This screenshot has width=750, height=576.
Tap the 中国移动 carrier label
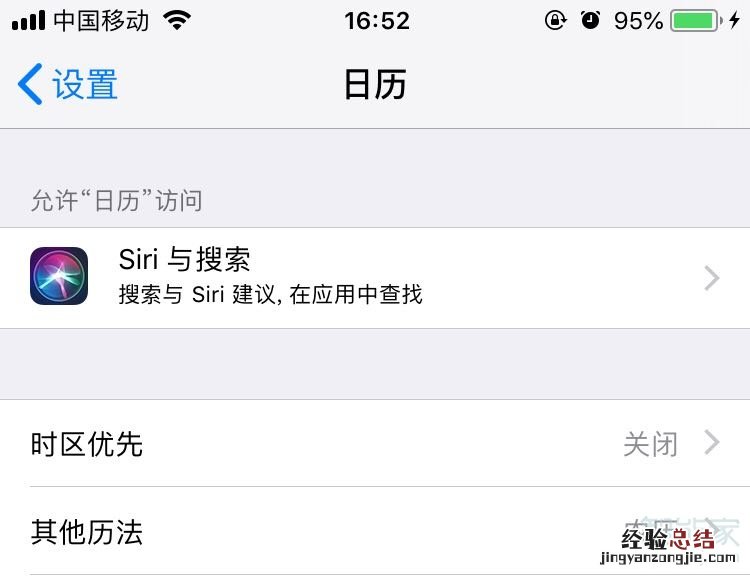click(x=101, y=21)
